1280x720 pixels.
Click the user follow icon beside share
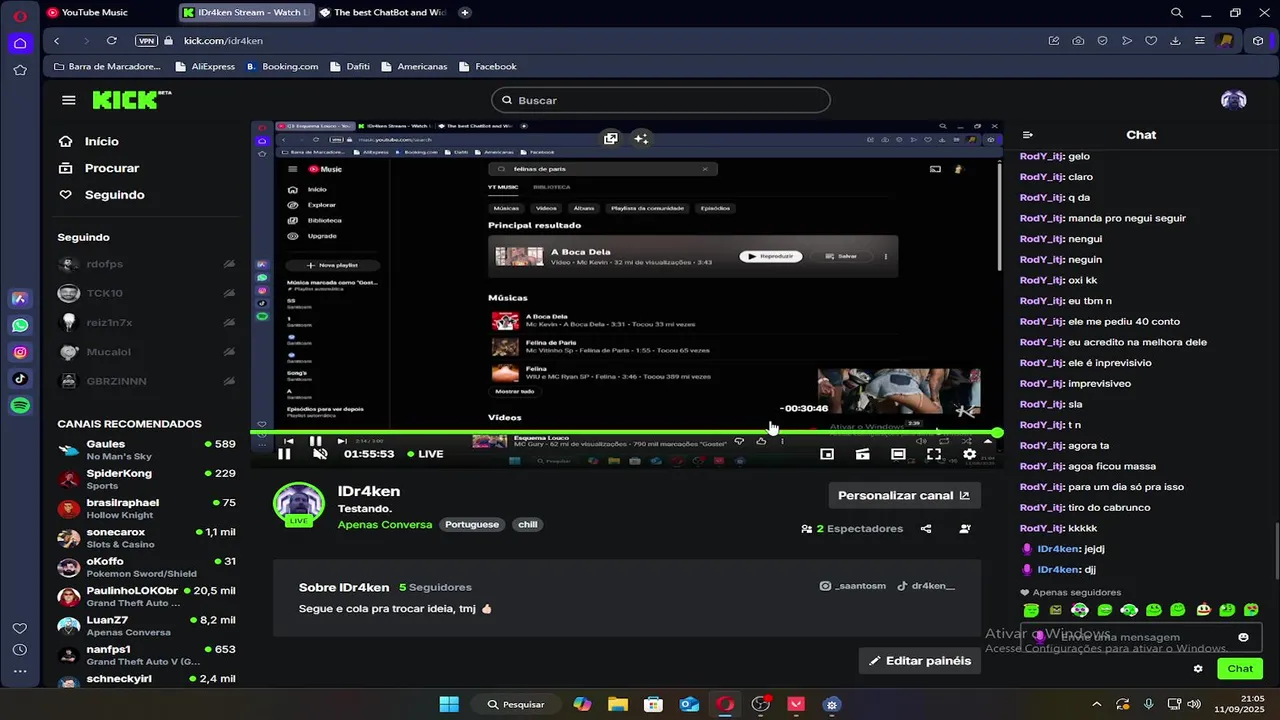965,529
